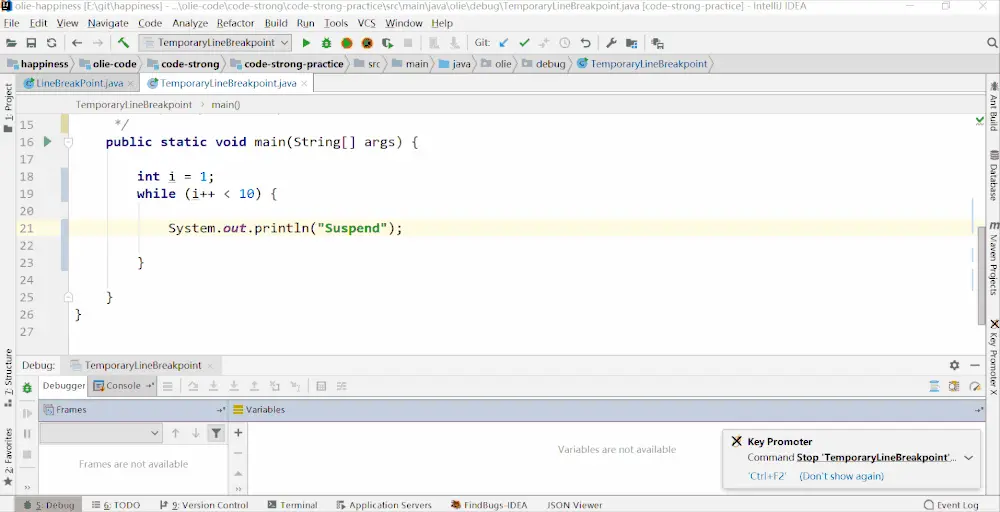Viewport: 1000px width, 512px height.
Task: Click the code-strong-practice breadcrumb
Action: (x=286, y=64)
